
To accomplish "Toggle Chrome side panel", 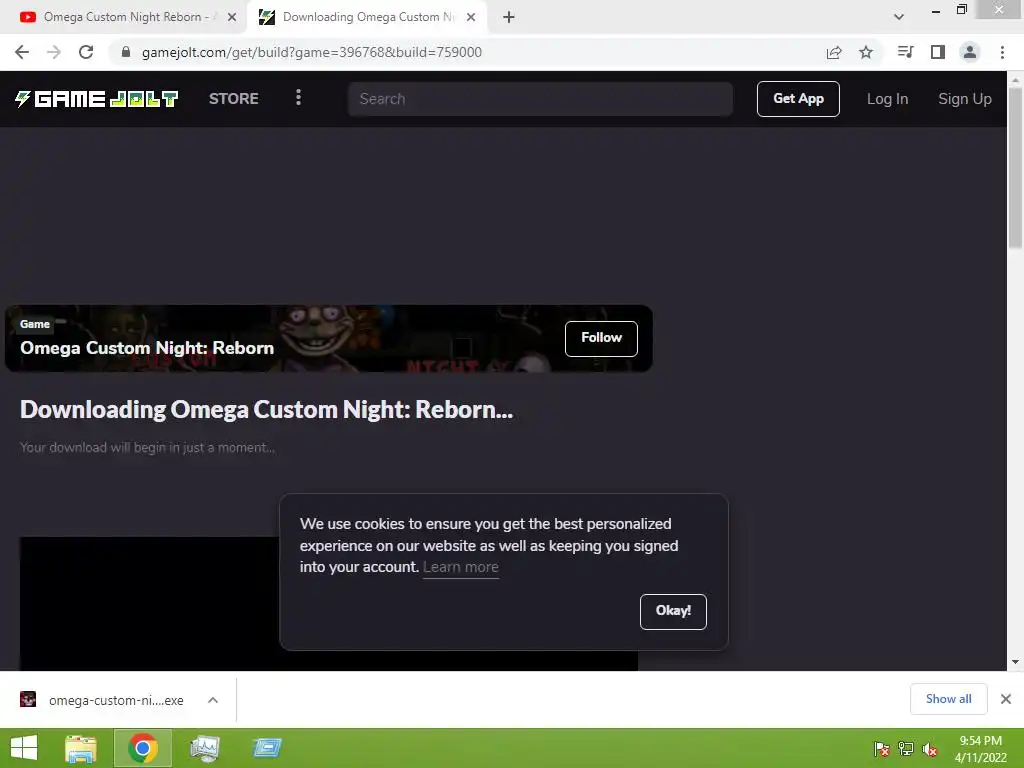I will [x=938, y=52].
